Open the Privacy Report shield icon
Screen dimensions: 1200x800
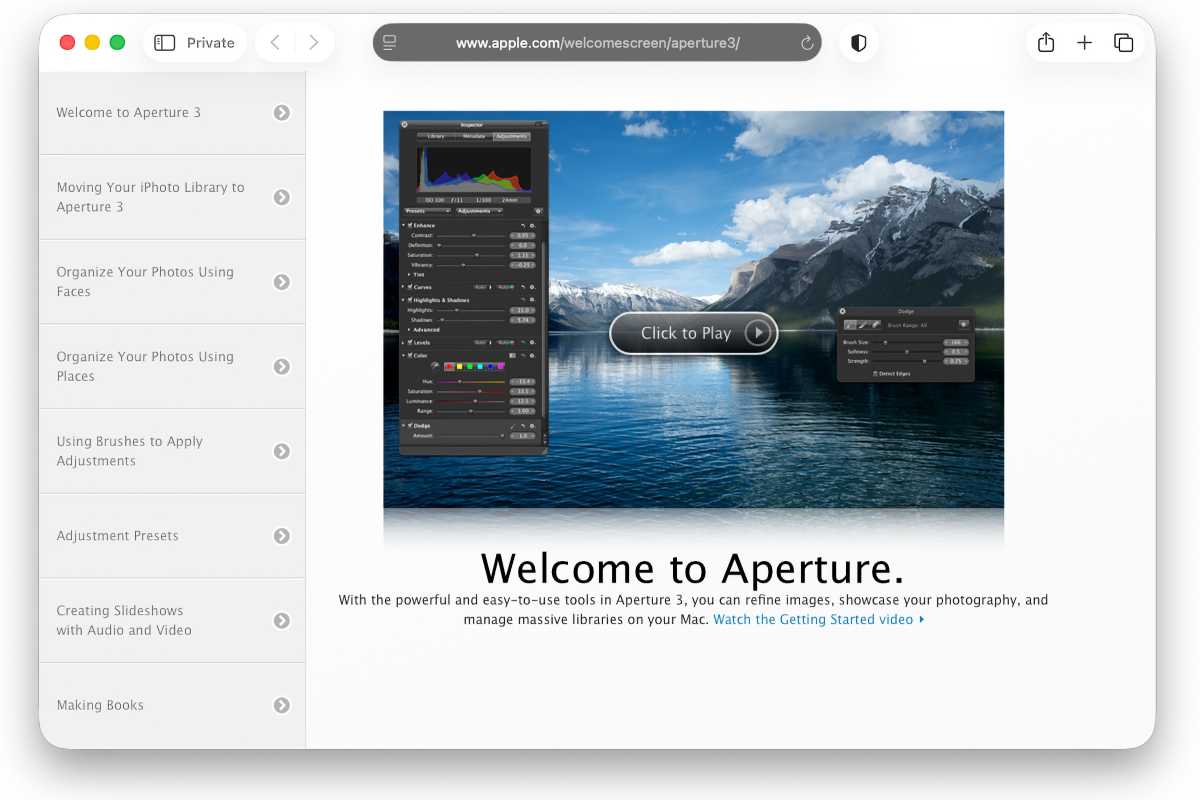click(858, 42)
